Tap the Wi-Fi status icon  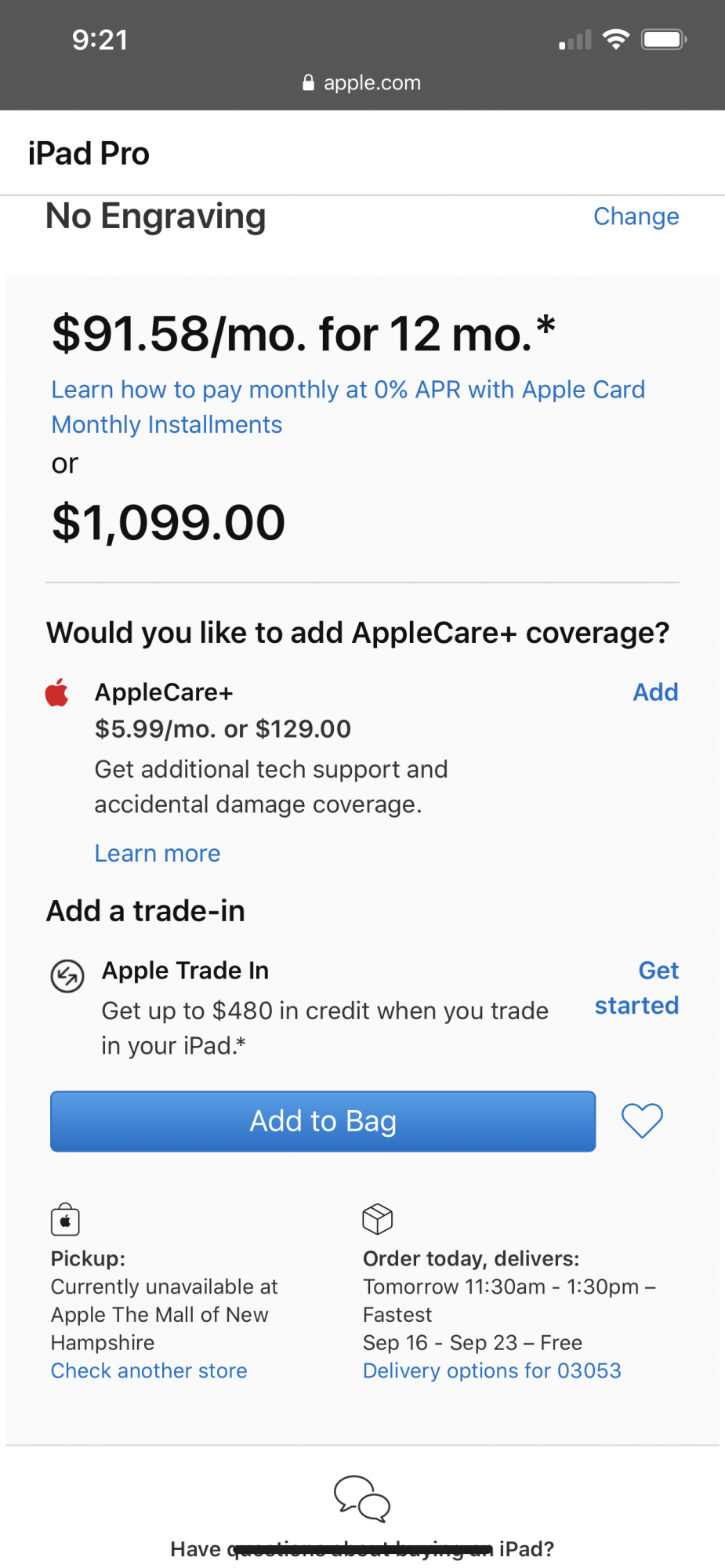click(x=616, y=39)
